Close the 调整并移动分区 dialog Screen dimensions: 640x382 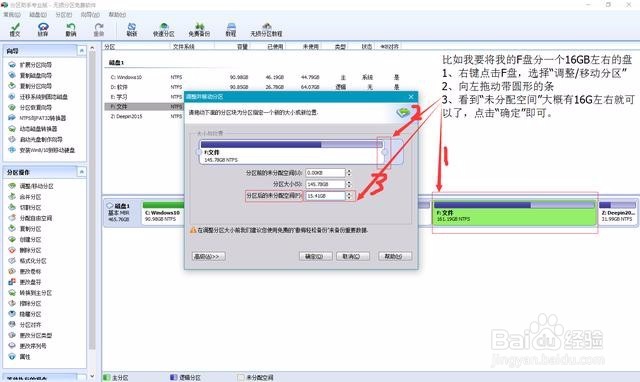(x=411, y=97)
